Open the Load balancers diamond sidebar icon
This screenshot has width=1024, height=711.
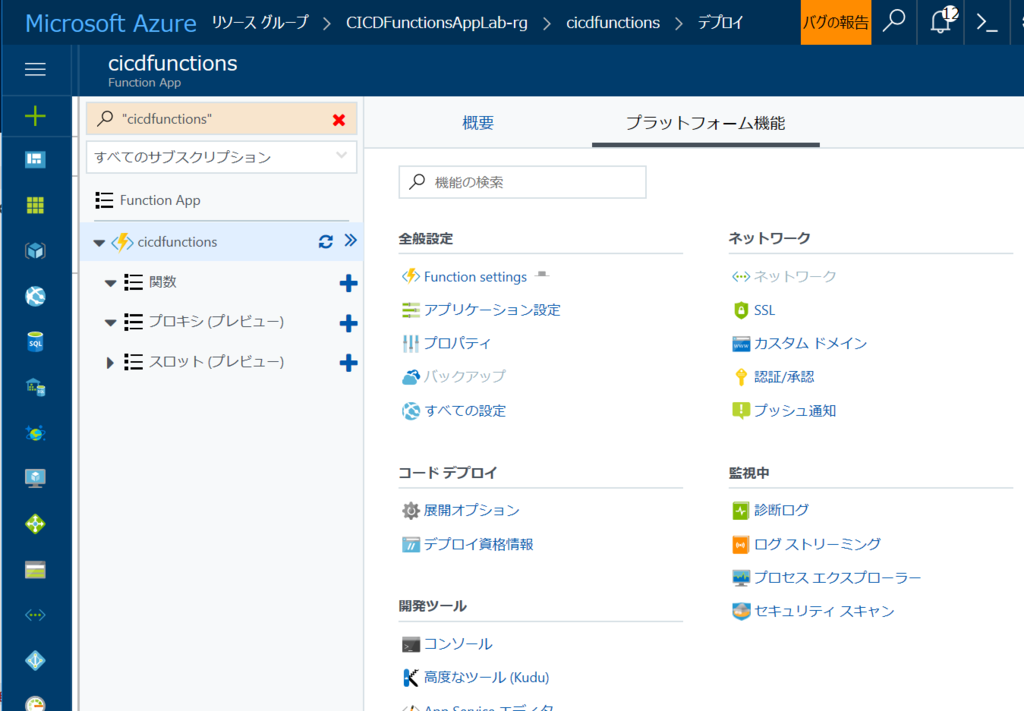(x=35, y=524)
